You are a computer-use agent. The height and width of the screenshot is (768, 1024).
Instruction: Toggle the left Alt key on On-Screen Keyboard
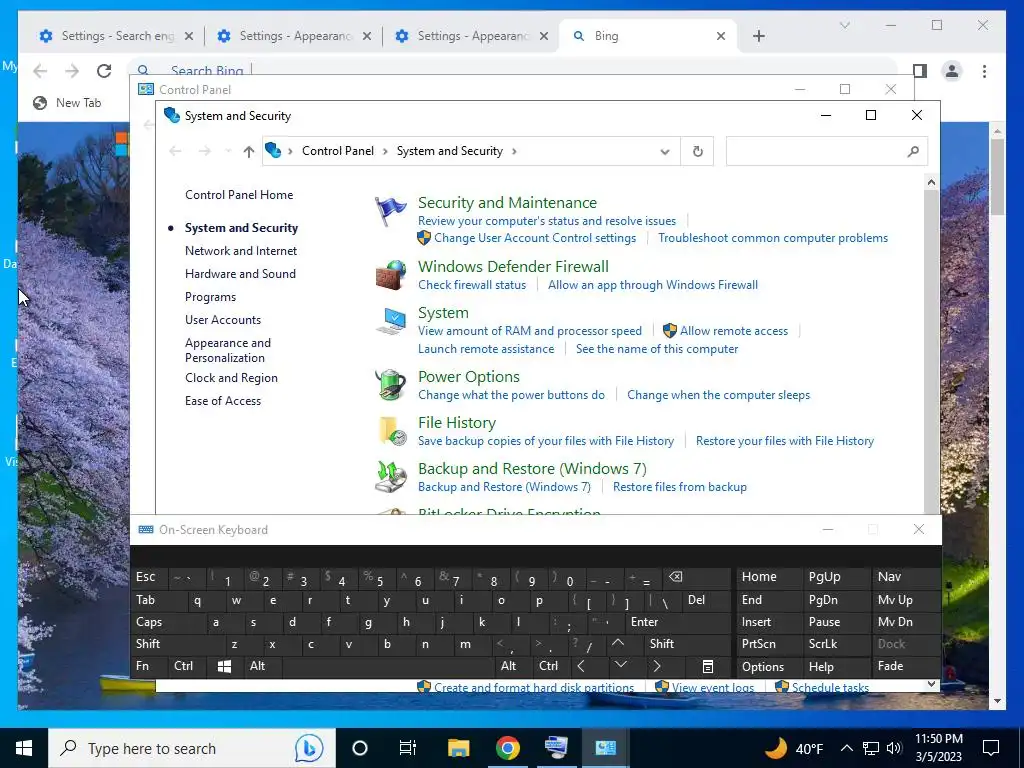pyautogui.click(x=263, y=666)
